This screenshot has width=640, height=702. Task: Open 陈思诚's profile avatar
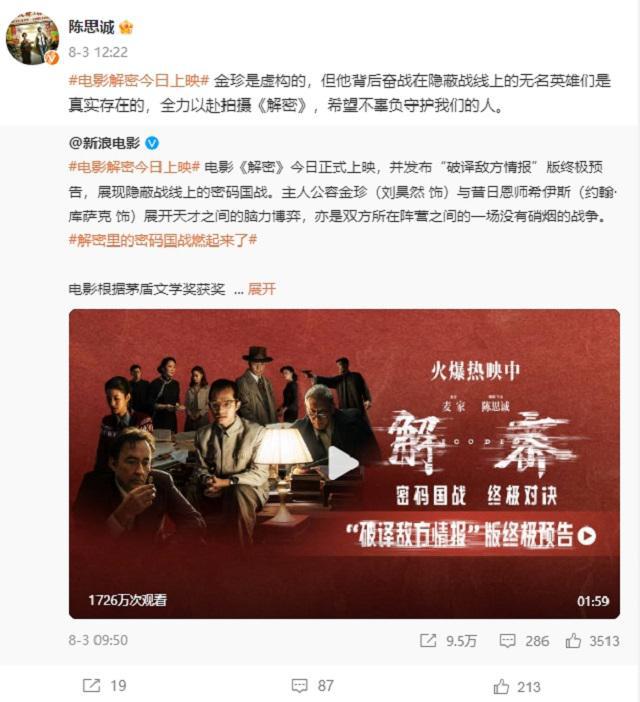tap(32, 39)
